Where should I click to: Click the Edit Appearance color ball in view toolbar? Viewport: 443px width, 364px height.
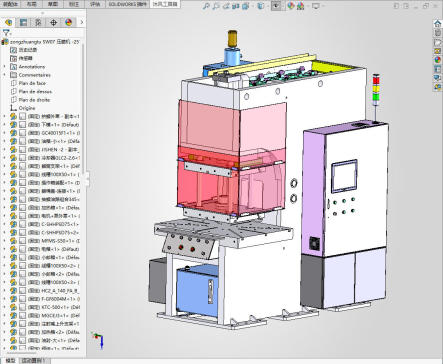(x=291, y=6)
